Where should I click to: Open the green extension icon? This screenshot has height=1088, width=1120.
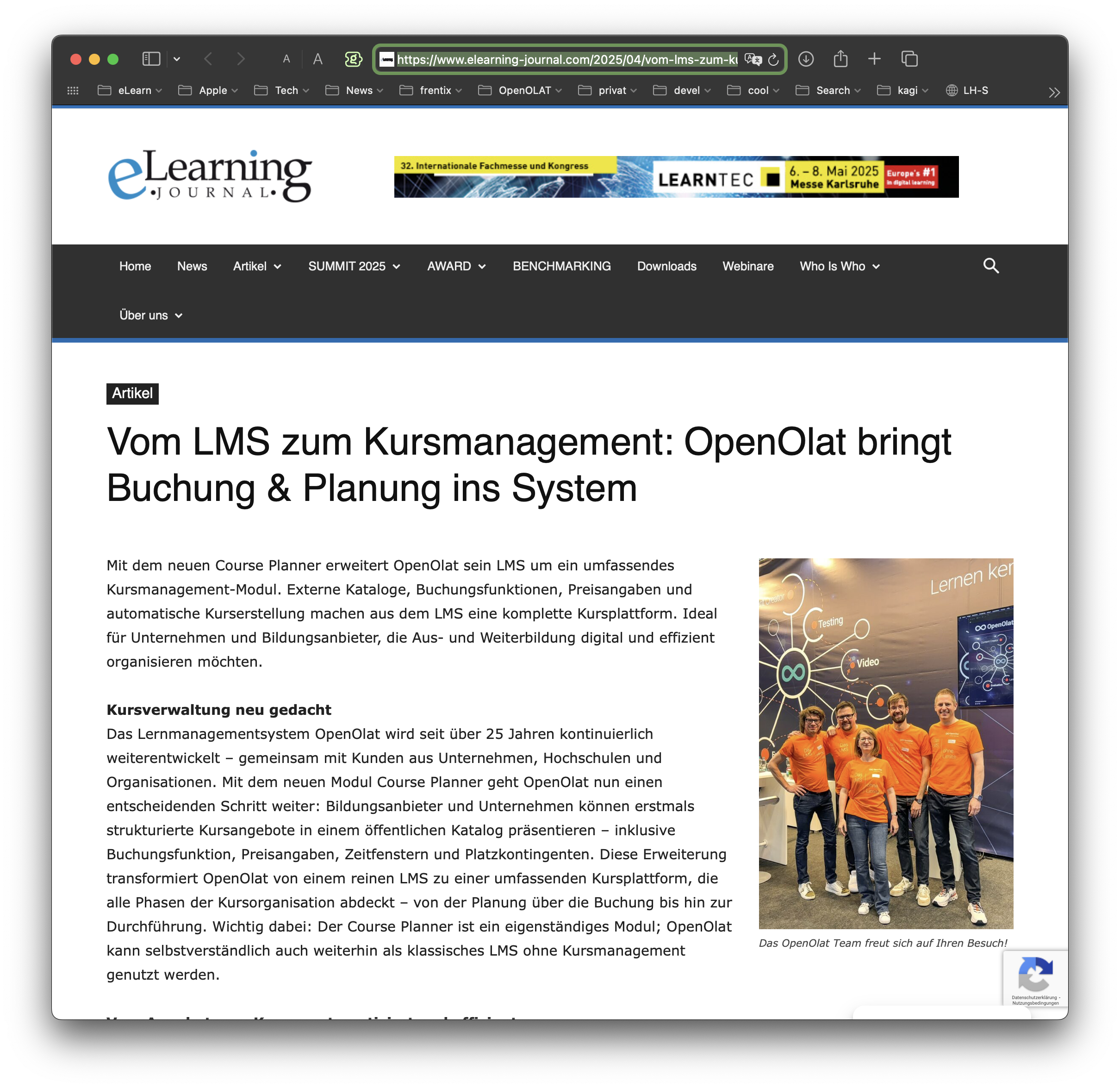pos(353,59)
